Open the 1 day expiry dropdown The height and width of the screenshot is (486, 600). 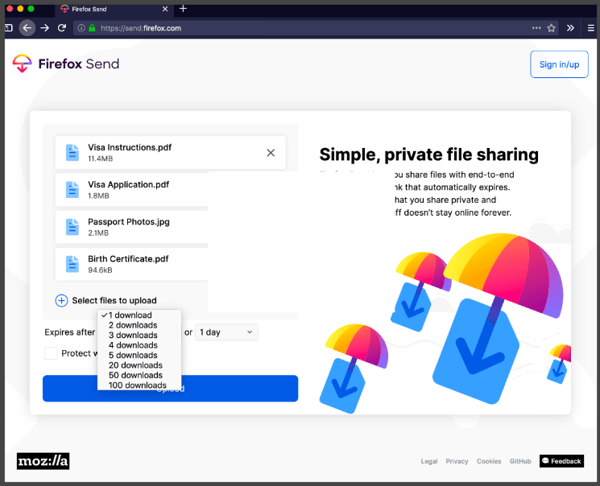[x=227, y=332]
